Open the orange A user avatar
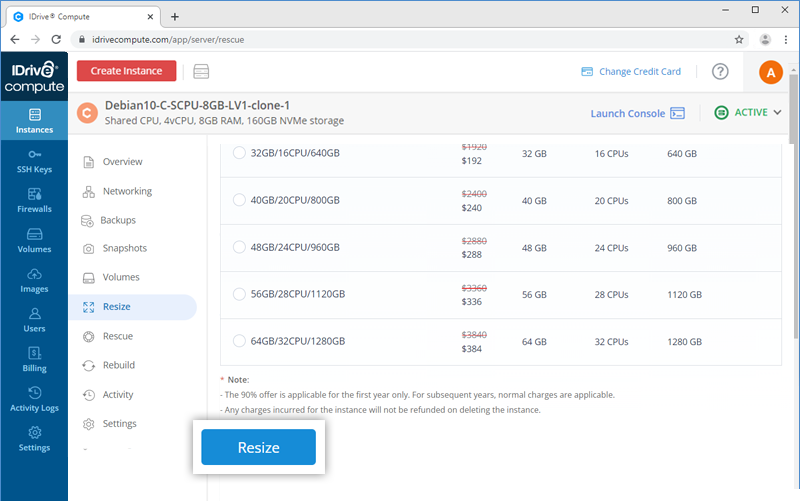 (770, 72)
